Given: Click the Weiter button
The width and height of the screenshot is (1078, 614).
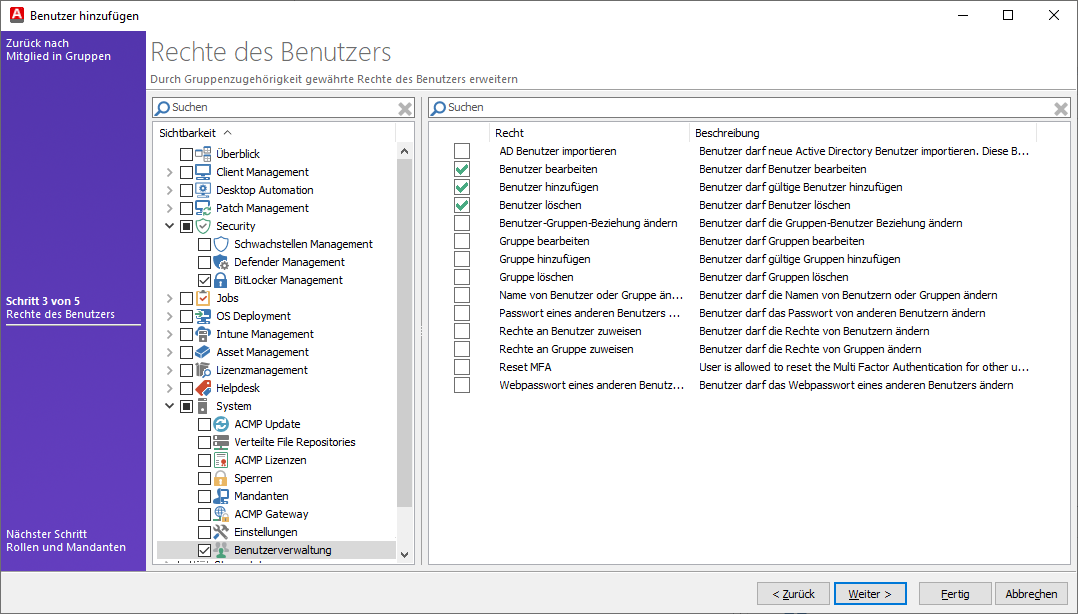Looking at the screenshot, I should coord(869,593).
